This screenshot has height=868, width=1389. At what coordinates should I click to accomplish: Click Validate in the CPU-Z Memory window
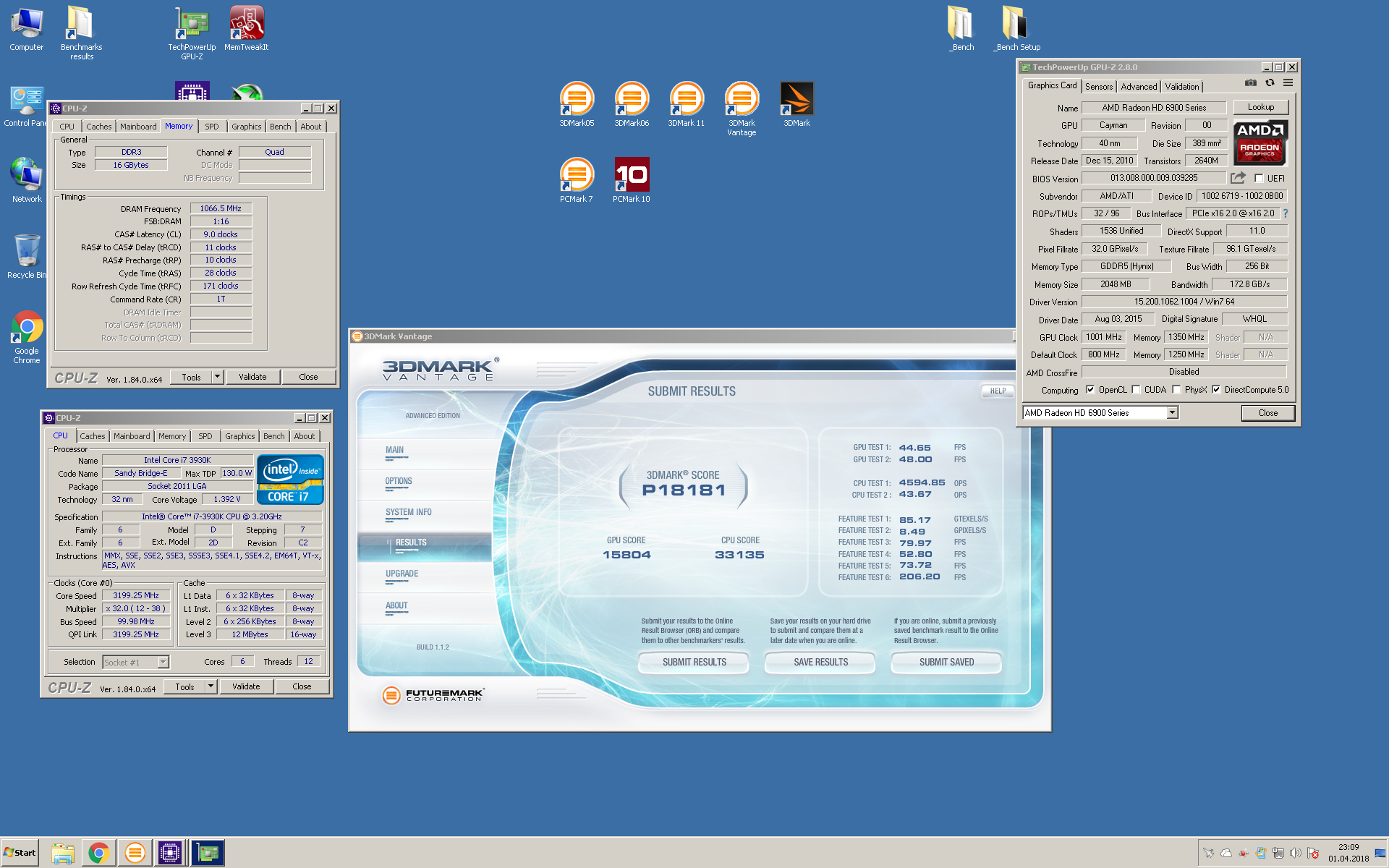pyautogui.click(x=252, y=377)
